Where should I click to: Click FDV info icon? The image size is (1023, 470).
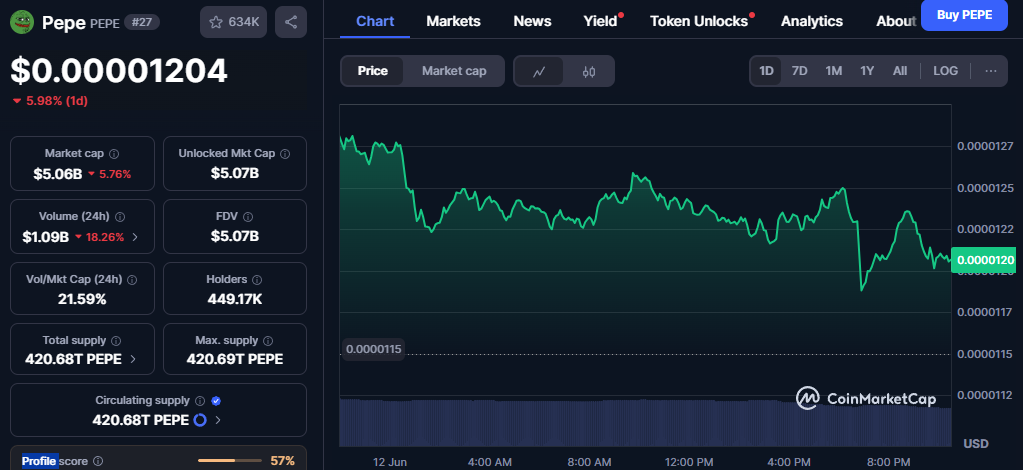tap(248, 217)
